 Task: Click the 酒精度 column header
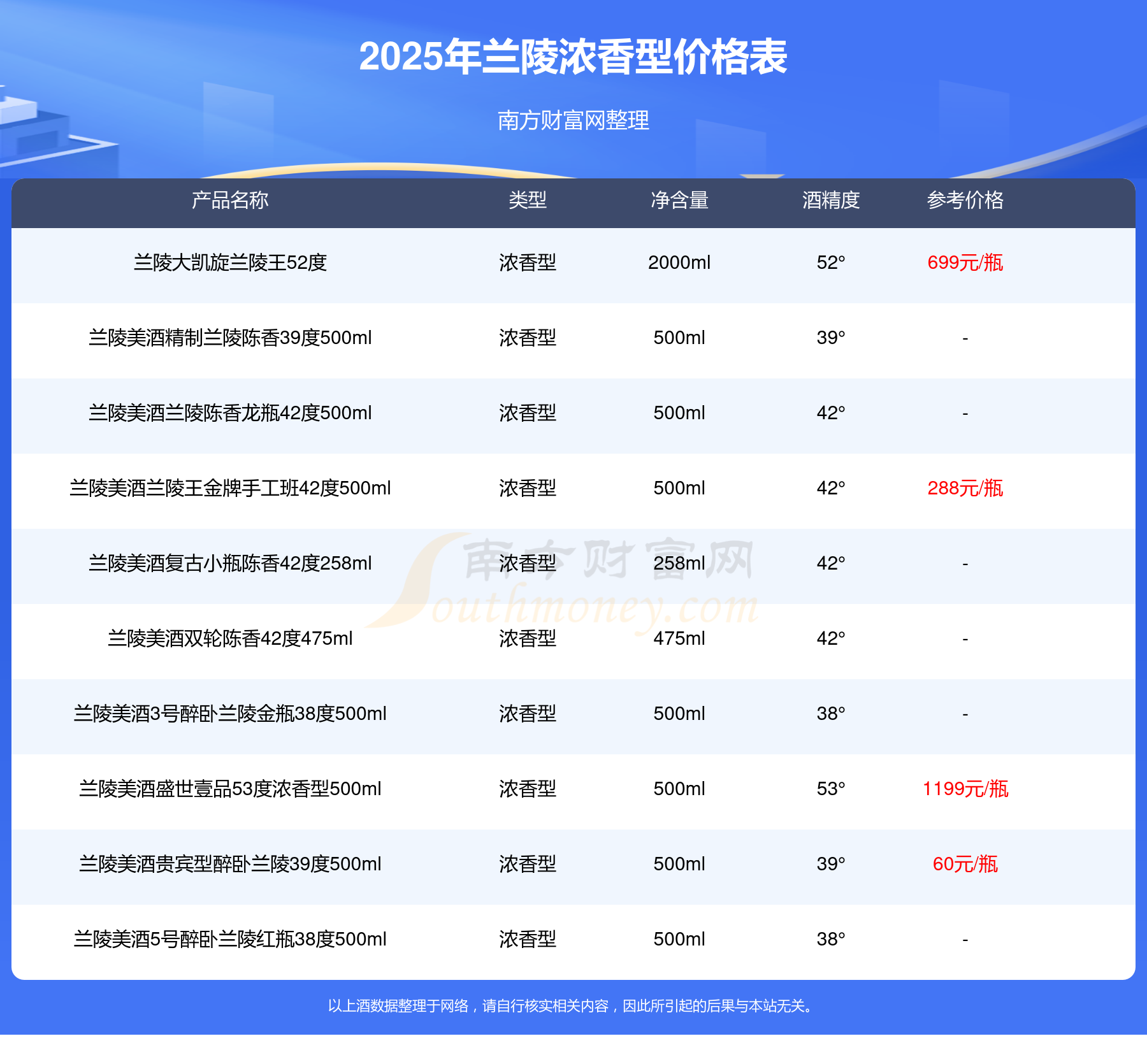point(831,200)
